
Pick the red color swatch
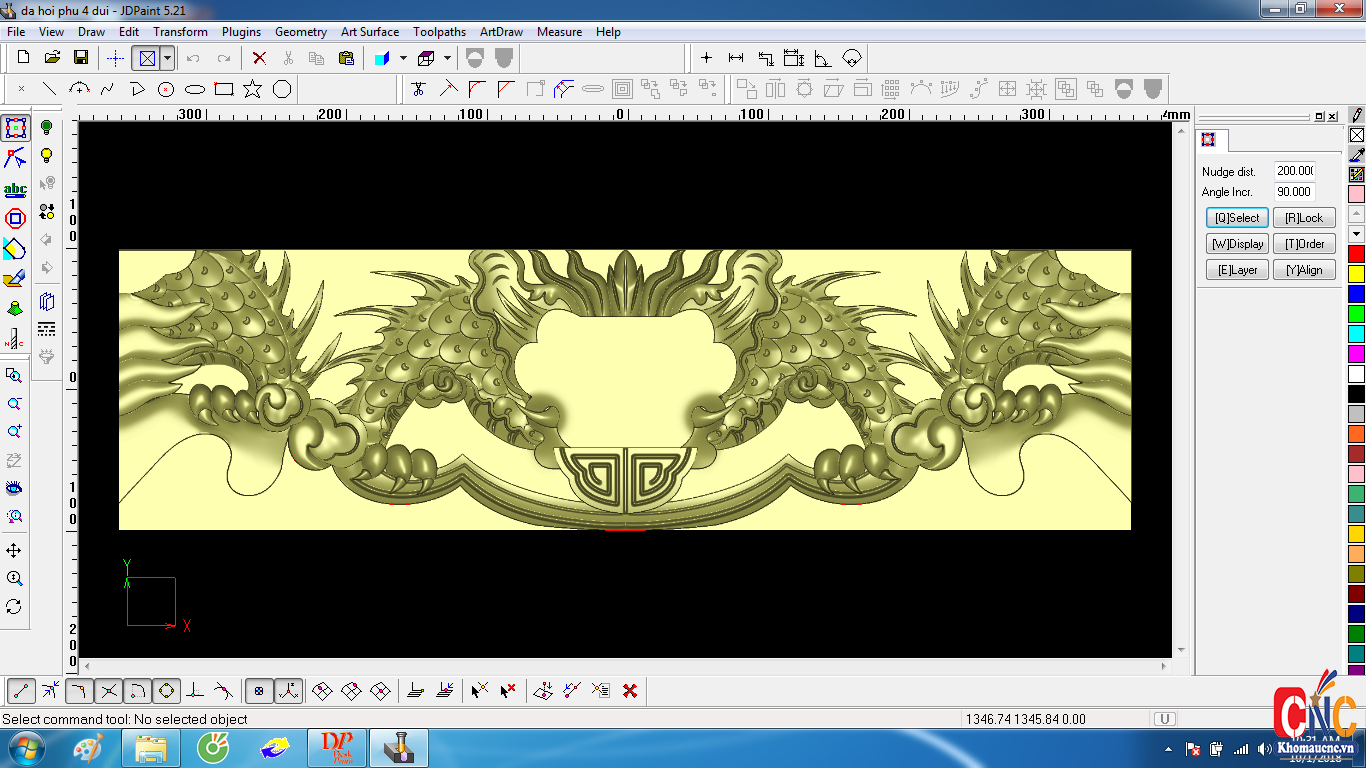tap(1356, 254)
